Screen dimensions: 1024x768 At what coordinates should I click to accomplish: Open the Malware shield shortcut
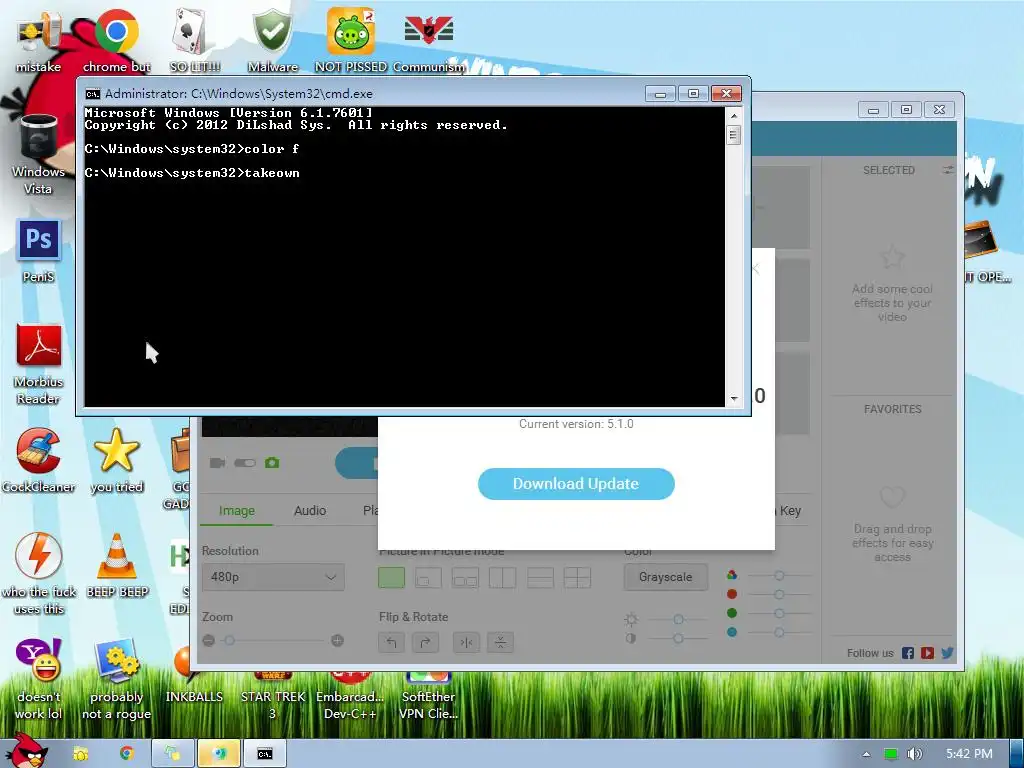[272, 40]
